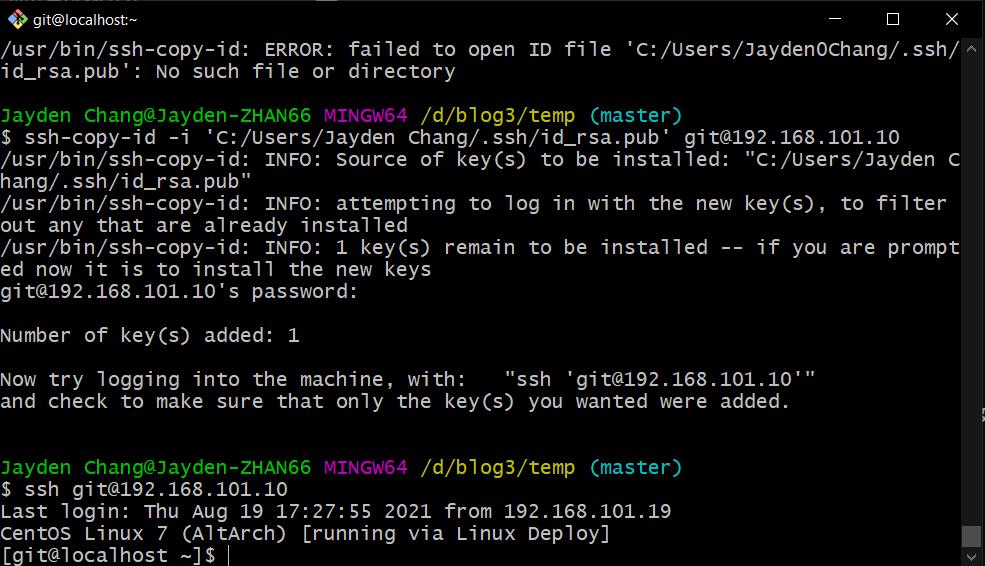Screen dimensions: 985x566
Task: Open the Git Bash icon system menu
Action: pyautogui.click(x=17, y=19)
